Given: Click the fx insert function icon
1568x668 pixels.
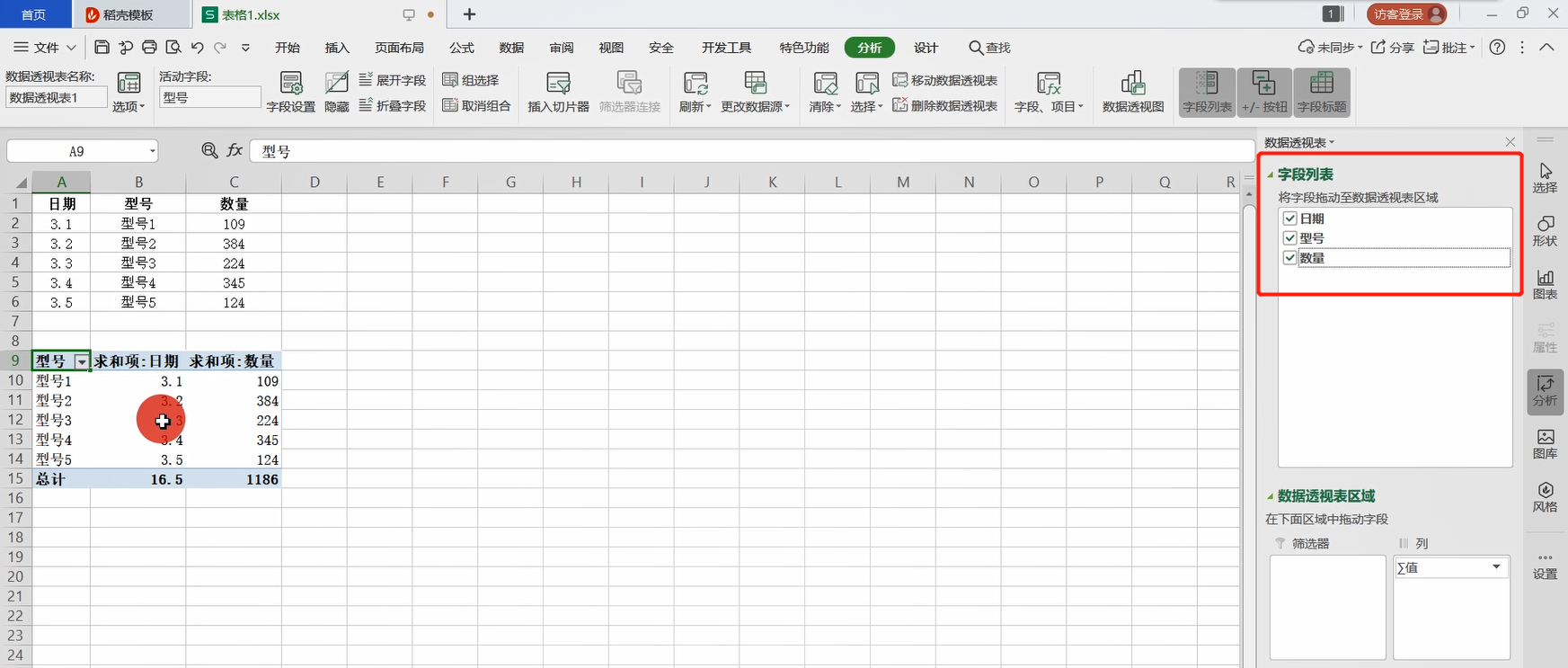Looking at the screenshot, I should [x=235, y=150].
